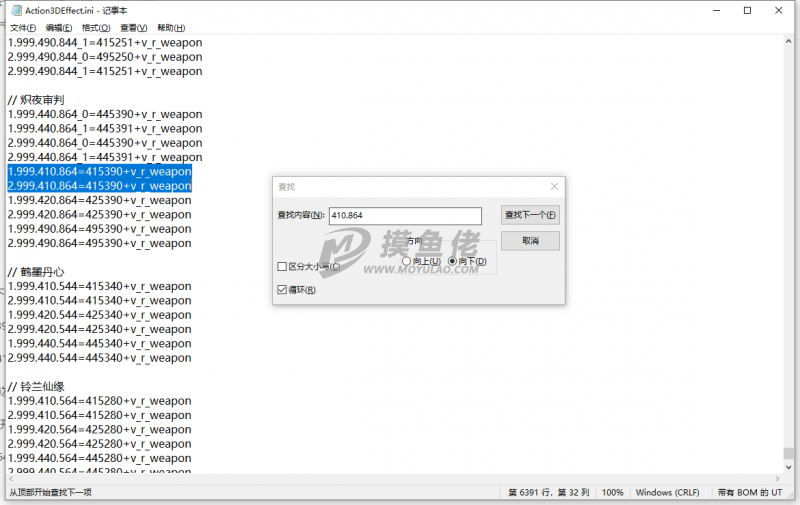
Task: Minimize the Notepad window
Action: pyautogui.click(x=709, y=10)
